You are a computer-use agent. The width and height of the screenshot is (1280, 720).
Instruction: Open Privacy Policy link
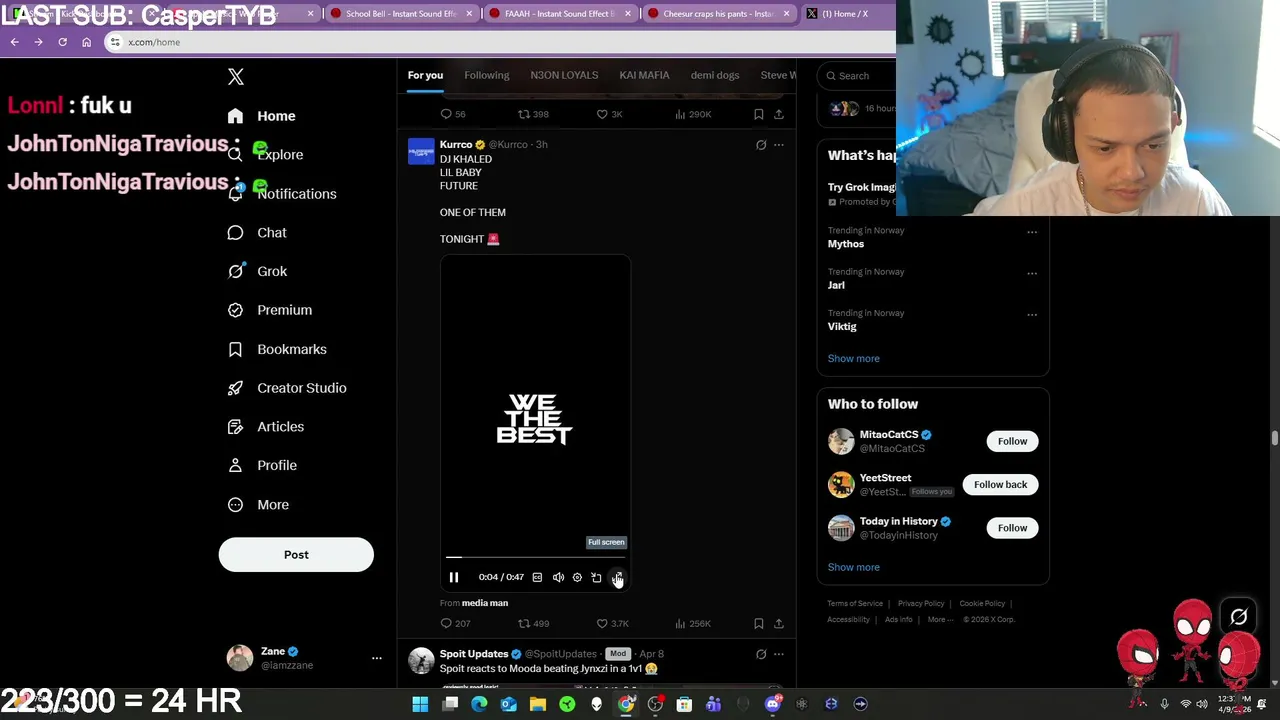coord(921,603)
